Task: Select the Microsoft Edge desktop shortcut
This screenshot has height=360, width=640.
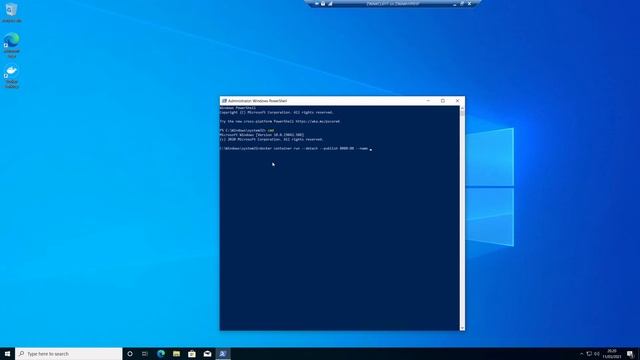Action: (x=11, y=45)
